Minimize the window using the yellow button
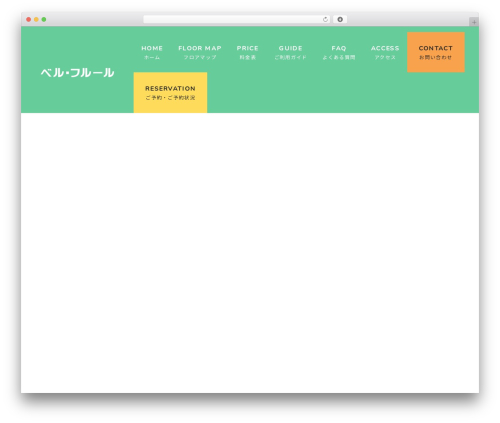This screenshot has width=500, height=423. [36, 20]
